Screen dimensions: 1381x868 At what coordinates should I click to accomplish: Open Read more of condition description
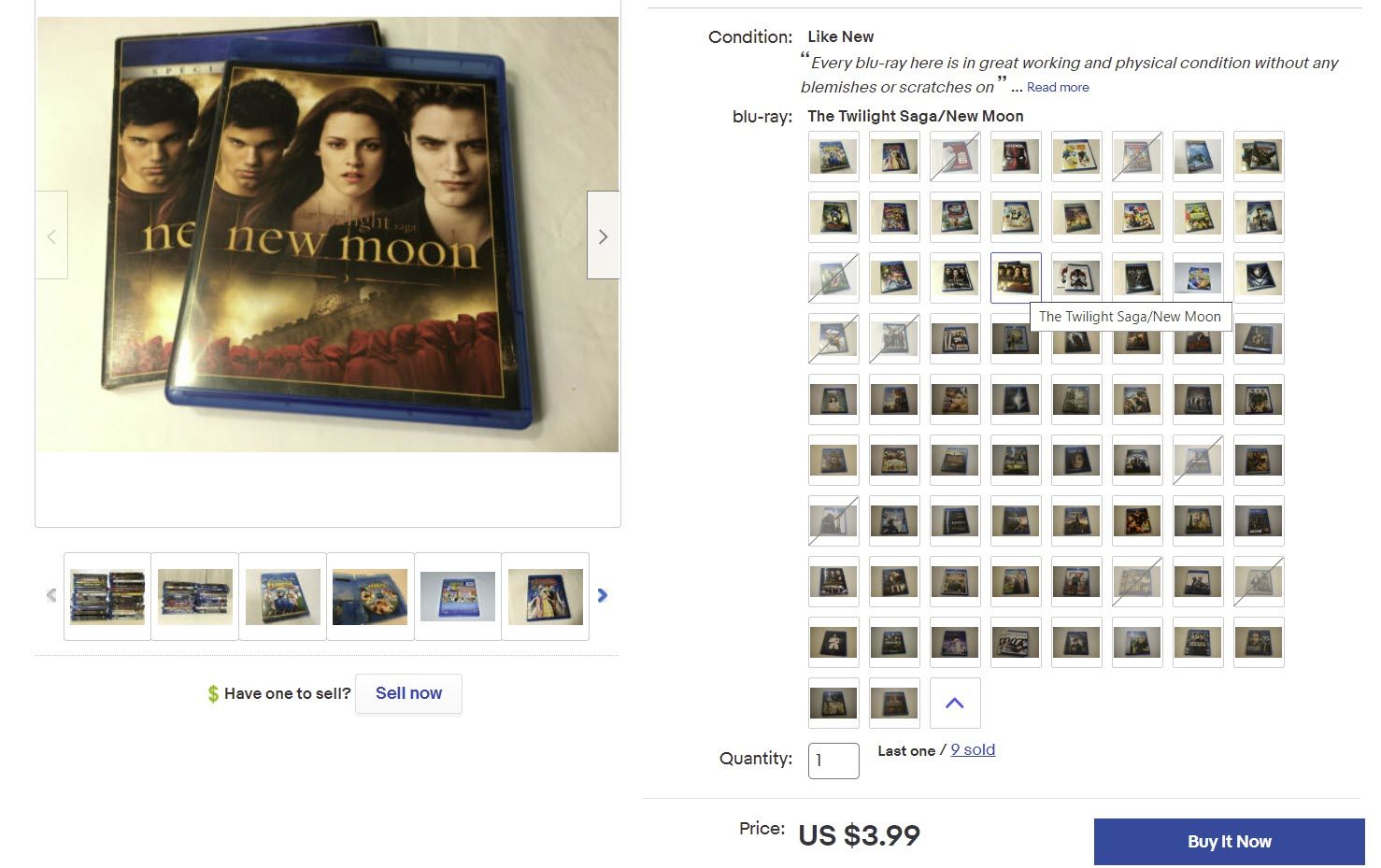click(1058, 87)
